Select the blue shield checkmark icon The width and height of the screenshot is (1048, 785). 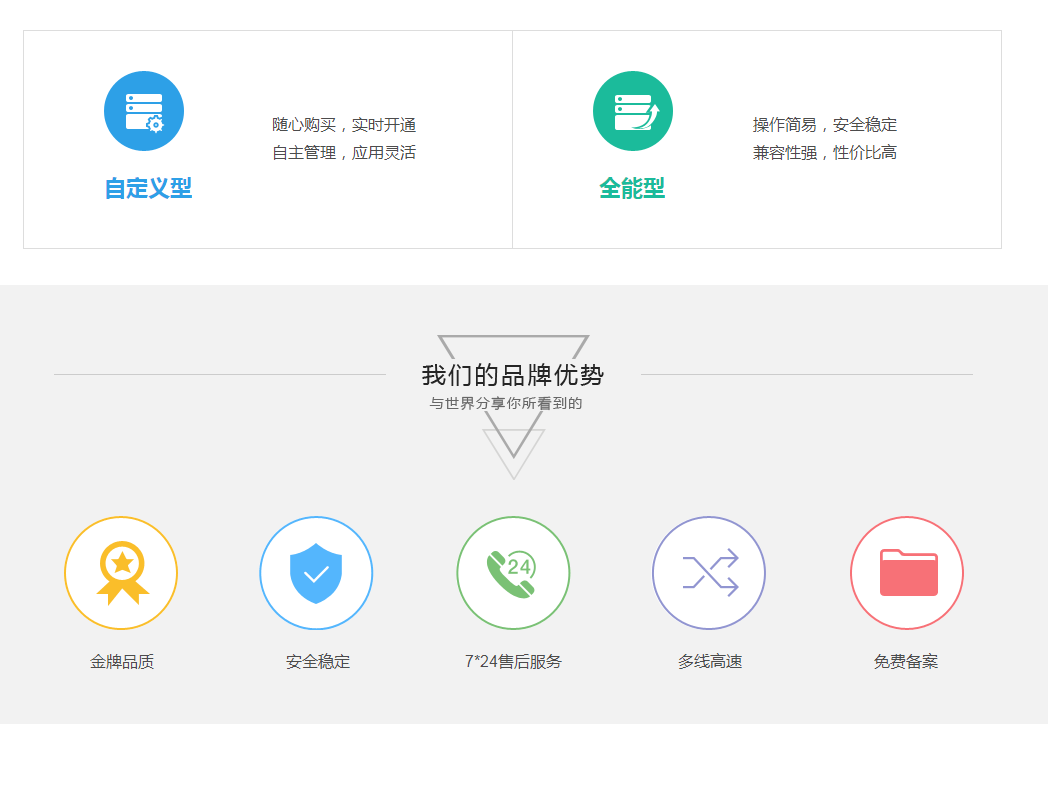pos(316,573)
